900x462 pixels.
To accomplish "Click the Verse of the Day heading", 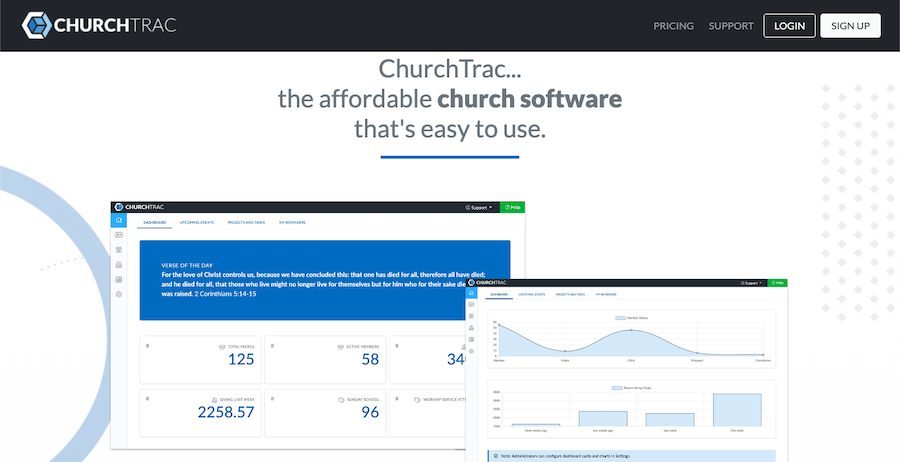I will point(187,265).
